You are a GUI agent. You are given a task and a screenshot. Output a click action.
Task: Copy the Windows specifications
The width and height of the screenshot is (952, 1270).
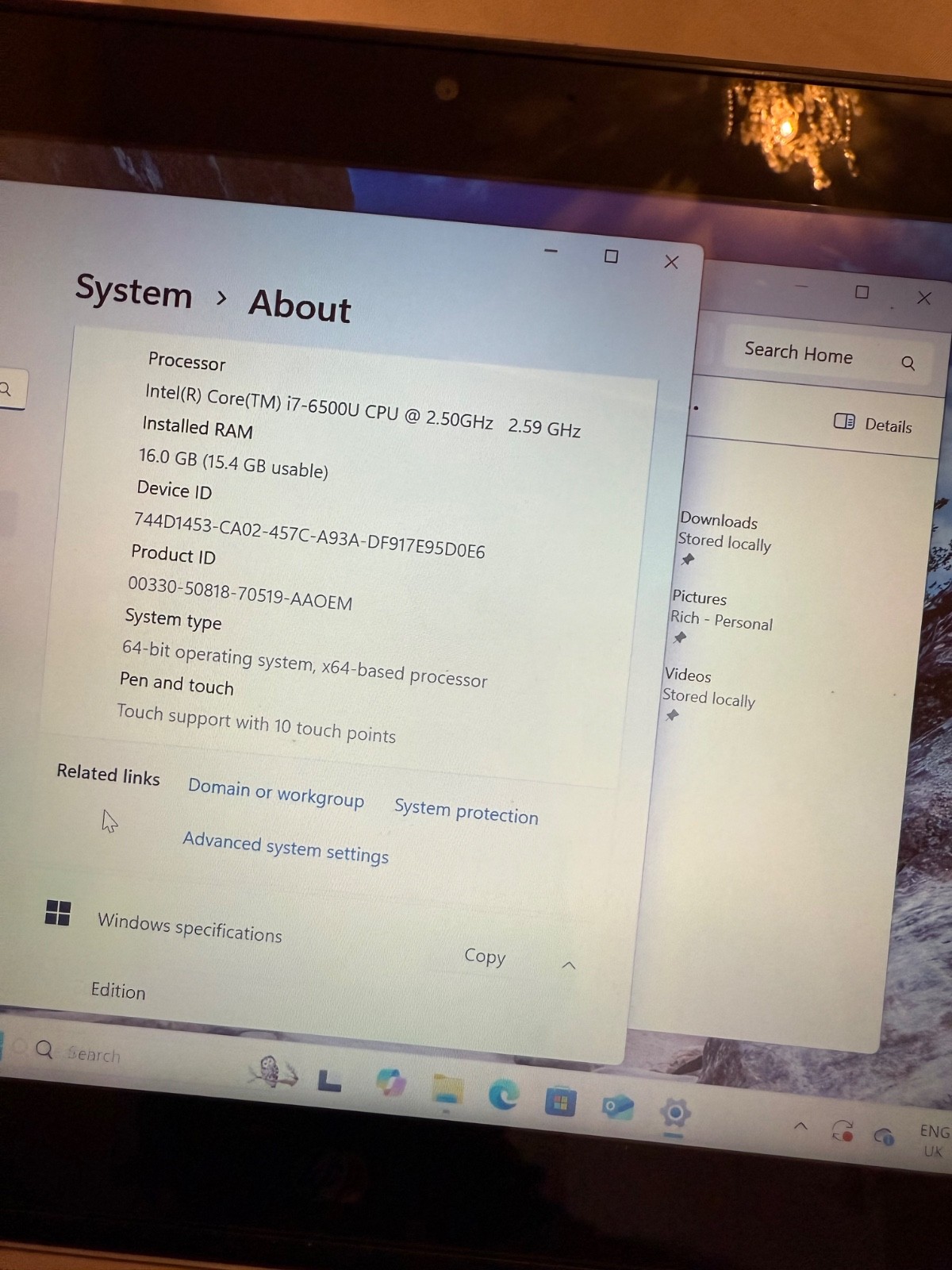pyautogui.click(x=485, y=956)
